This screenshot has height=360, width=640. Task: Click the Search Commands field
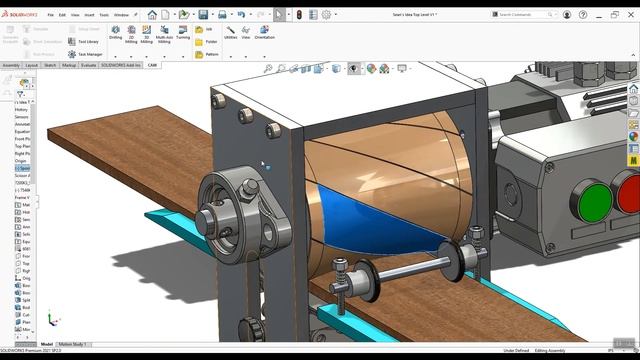tap(524, 15)
